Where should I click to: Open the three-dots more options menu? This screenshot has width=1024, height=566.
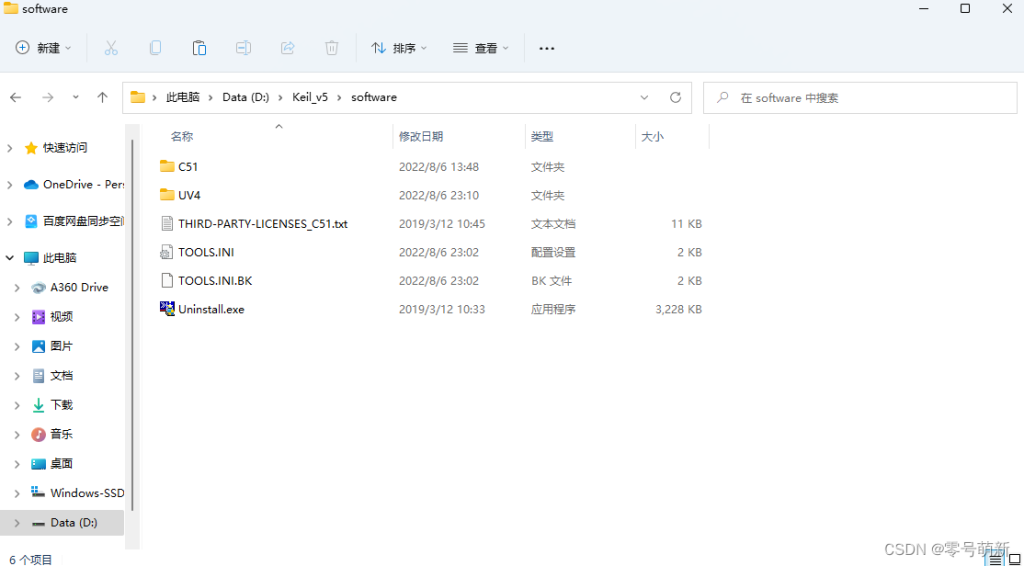click(x=547, y=48)
